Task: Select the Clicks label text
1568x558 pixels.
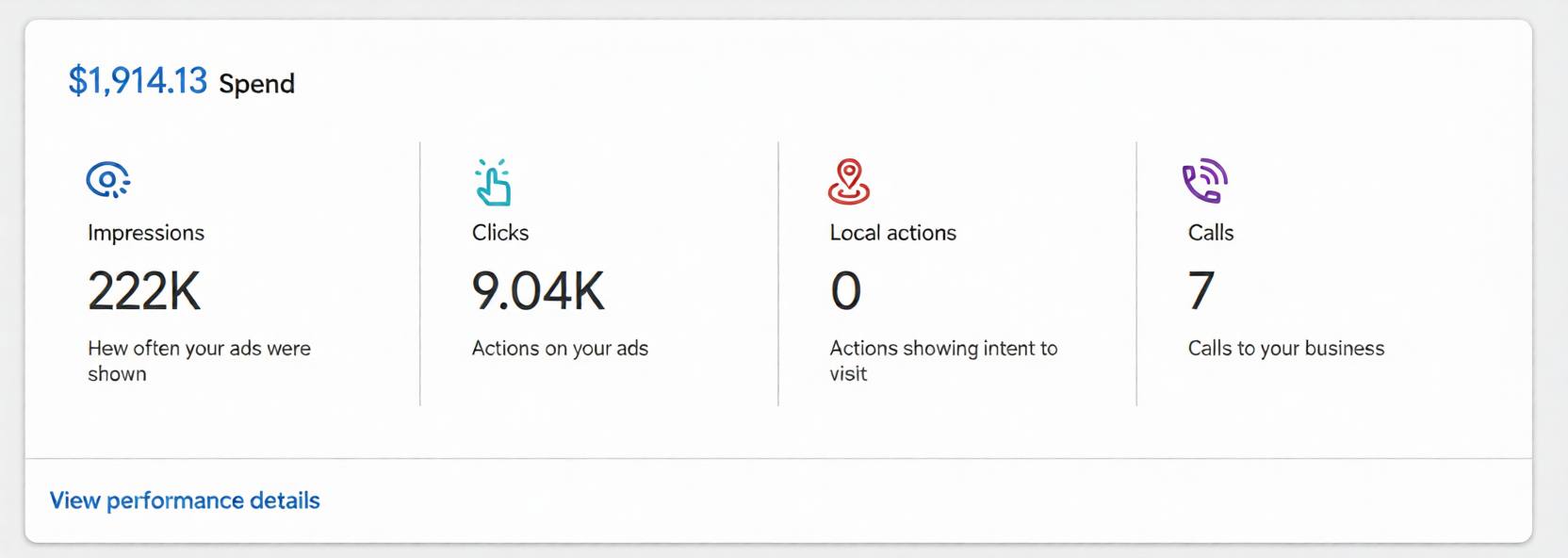Action: 499,233
